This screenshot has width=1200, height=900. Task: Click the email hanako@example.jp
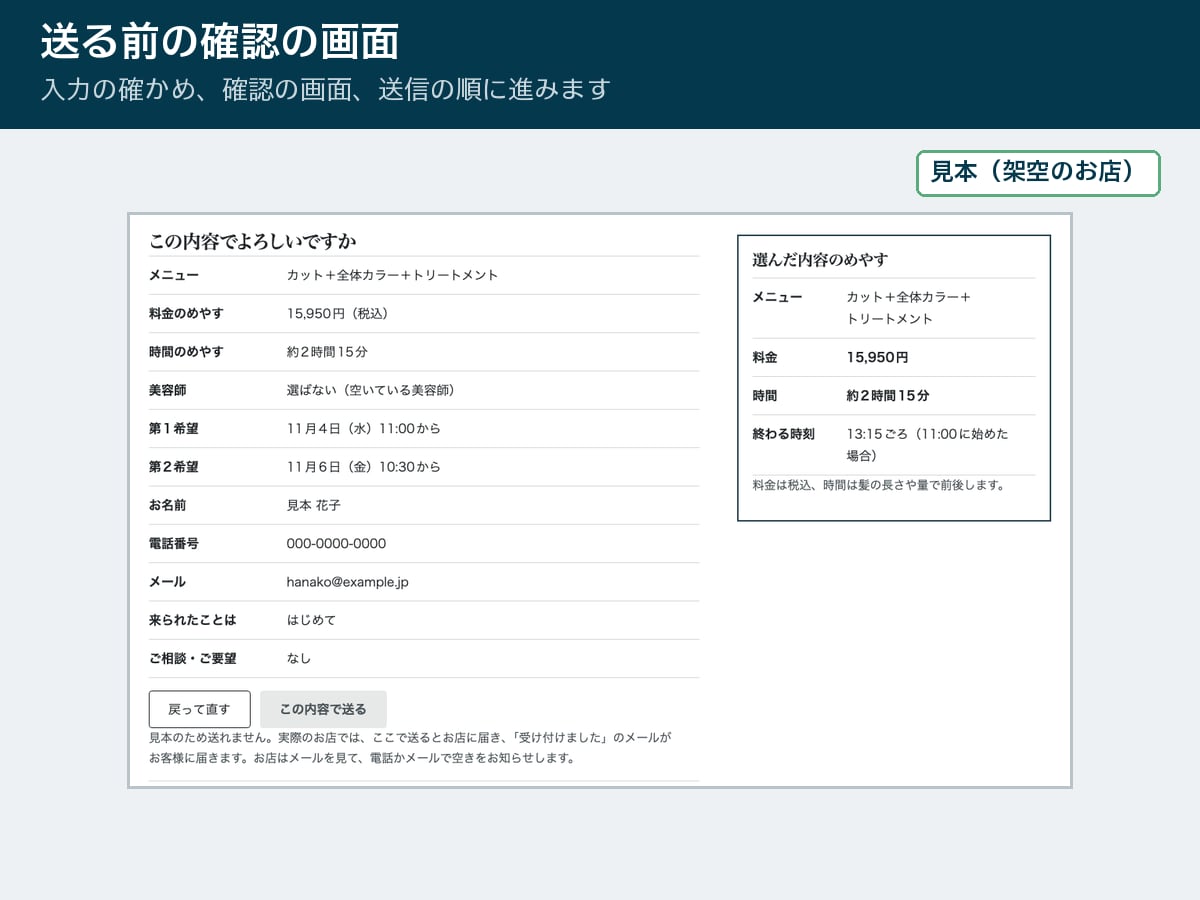pyautogui.click(x=348, y=582)
